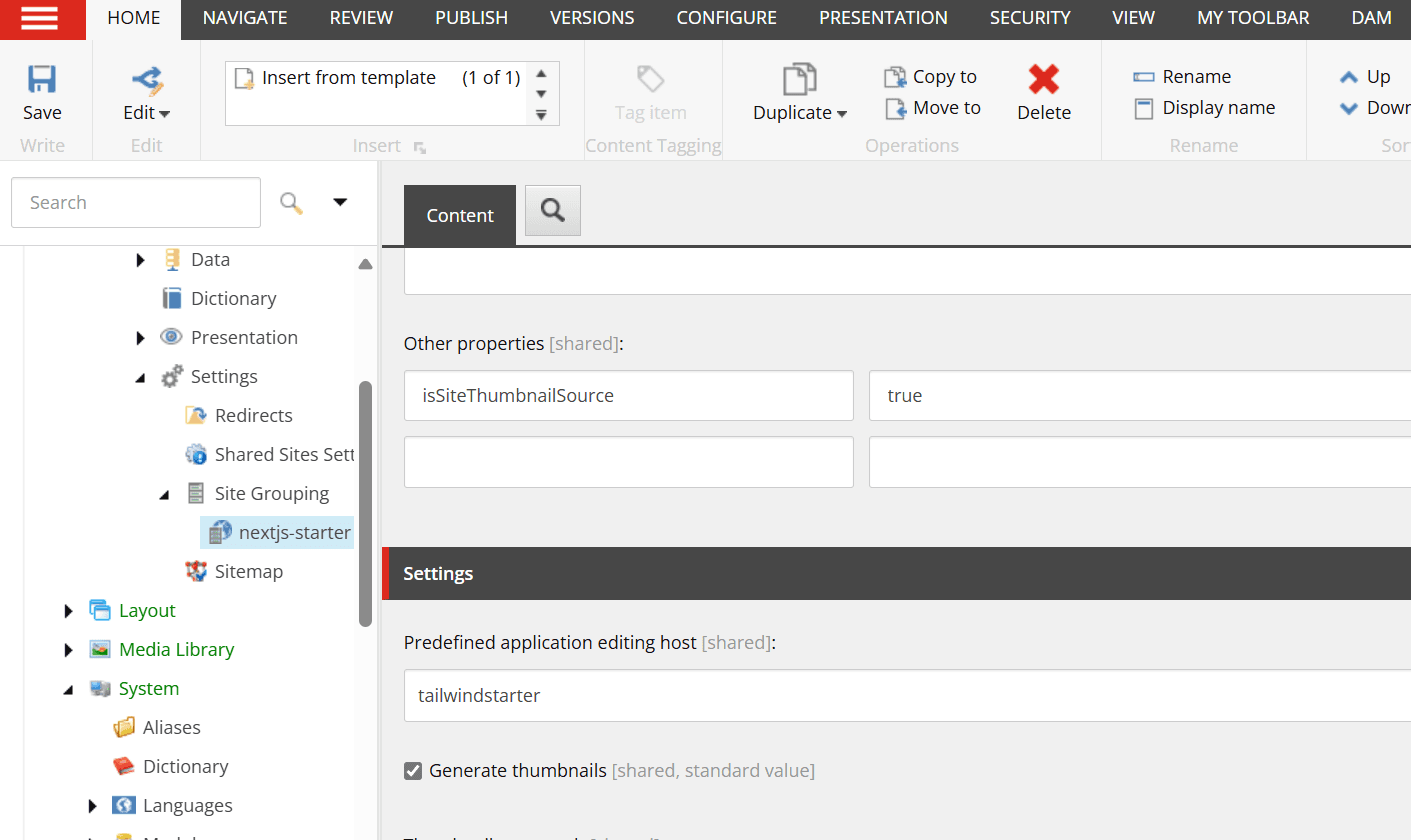Click the Copy to icon

895,77
